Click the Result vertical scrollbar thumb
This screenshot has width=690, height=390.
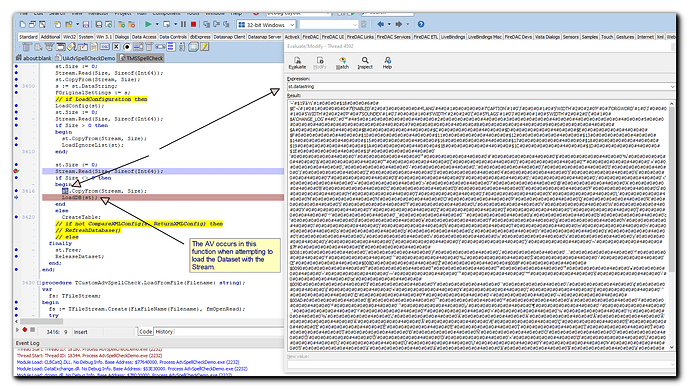click(672, 189)
